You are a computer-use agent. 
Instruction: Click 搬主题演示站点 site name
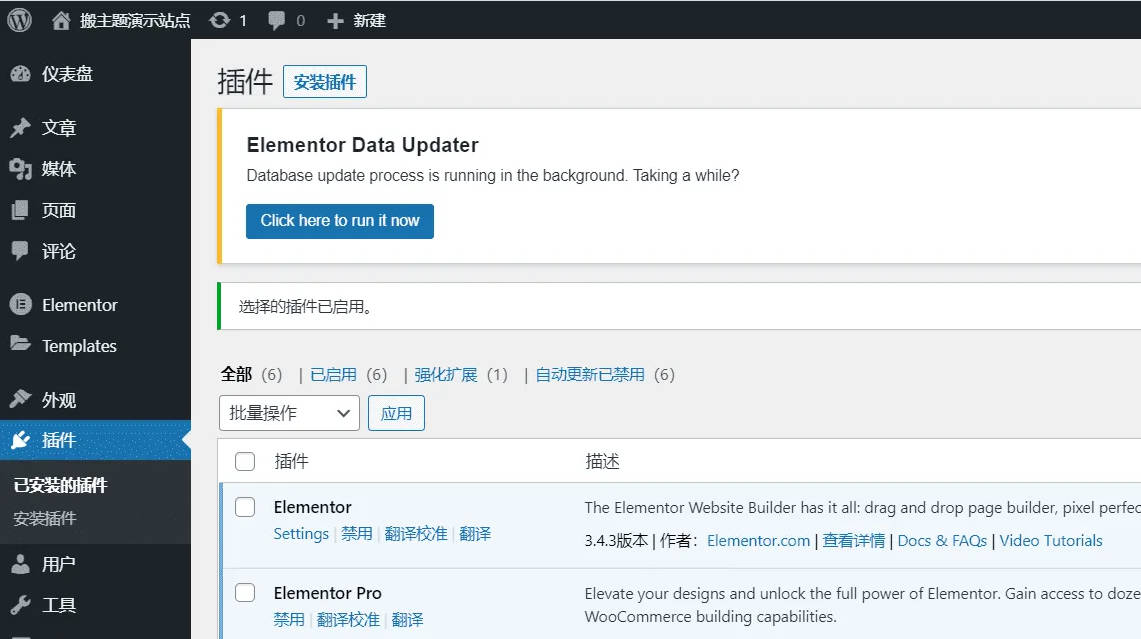click(x=135, y=20)
